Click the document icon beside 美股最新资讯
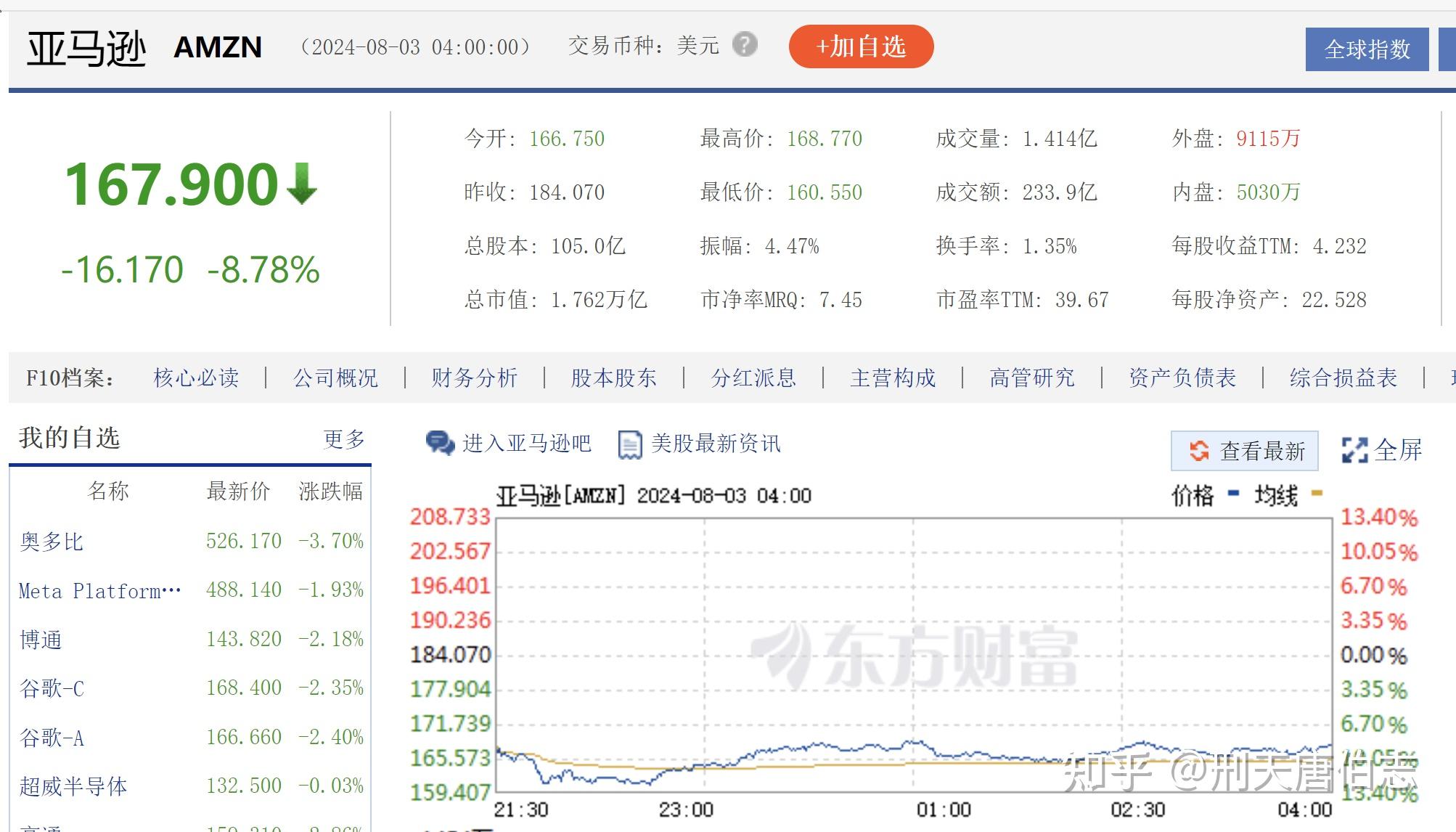The image size is (1456, 832). click(x=629, y=444)
